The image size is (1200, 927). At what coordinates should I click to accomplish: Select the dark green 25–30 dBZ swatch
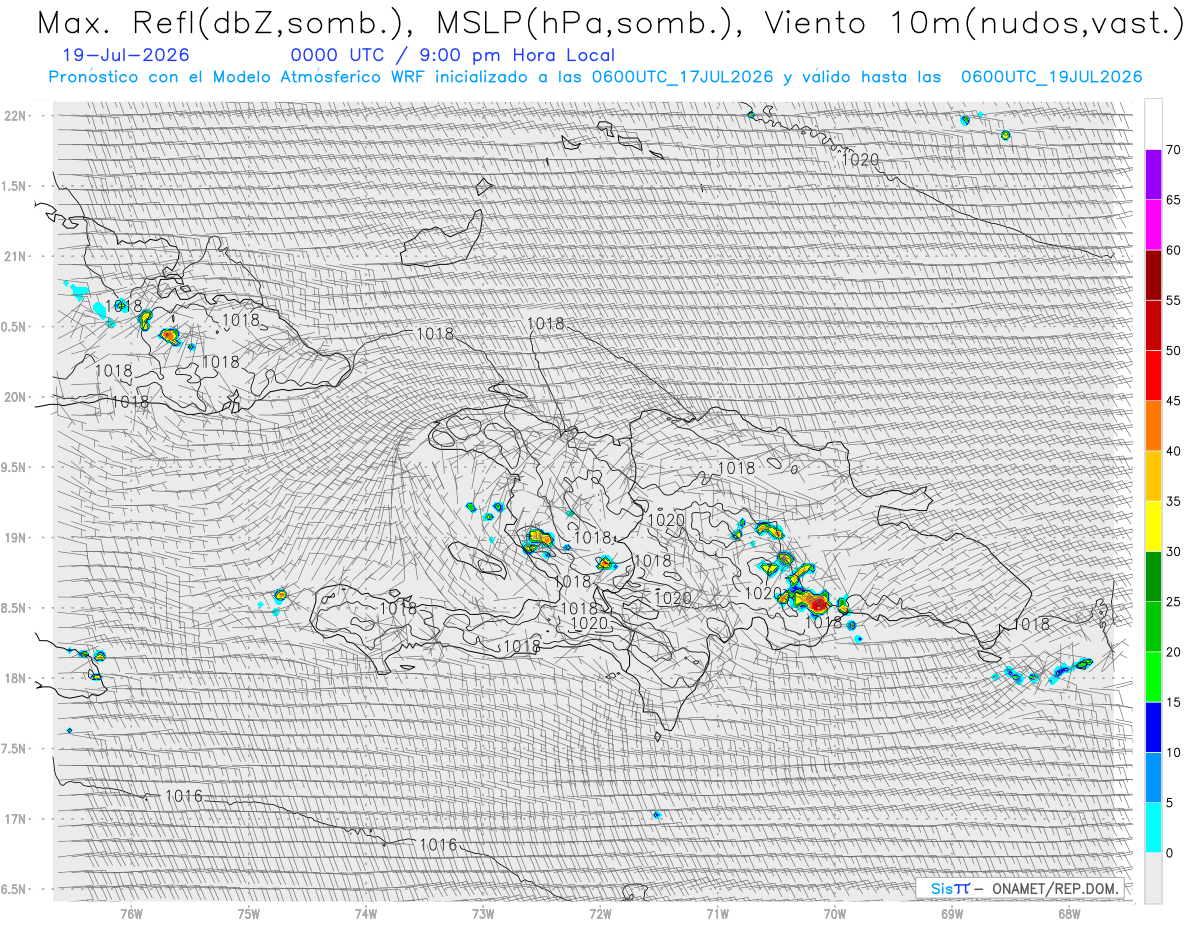pos(1153,577)
